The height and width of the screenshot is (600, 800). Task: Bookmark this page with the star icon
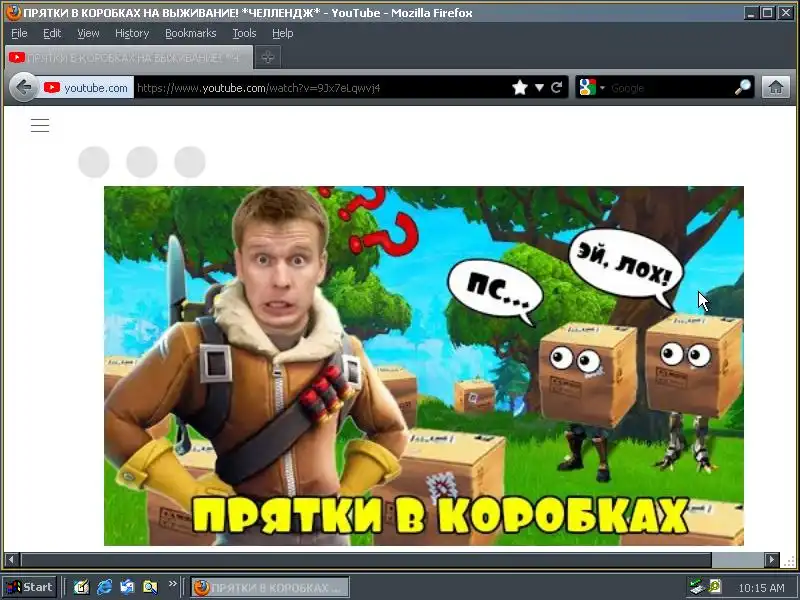click(x=520, y=88)
